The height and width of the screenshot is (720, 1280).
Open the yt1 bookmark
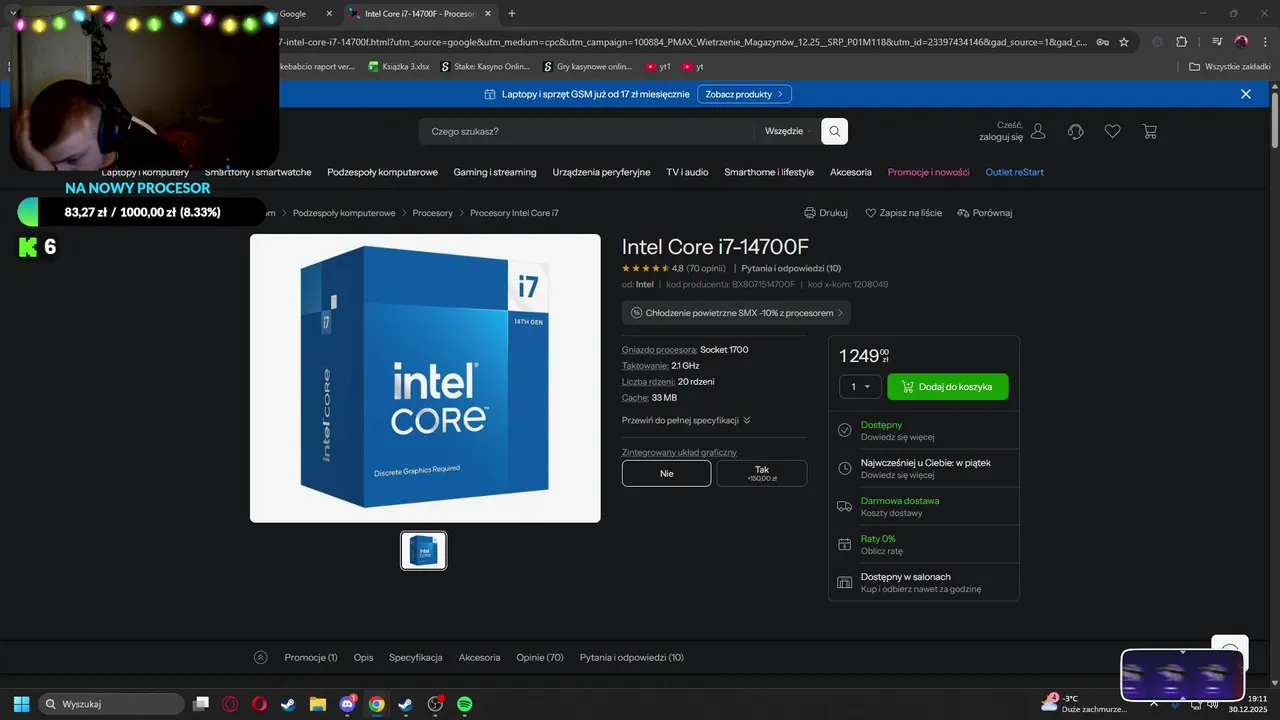[x=657, y=67]
